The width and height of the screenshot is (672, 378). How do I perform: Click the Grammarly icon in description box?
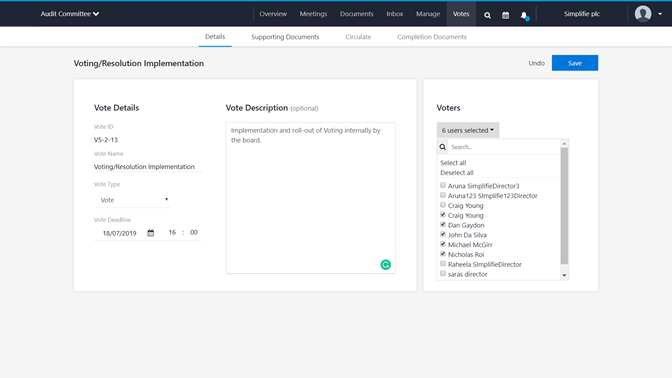tap(386, 264)
